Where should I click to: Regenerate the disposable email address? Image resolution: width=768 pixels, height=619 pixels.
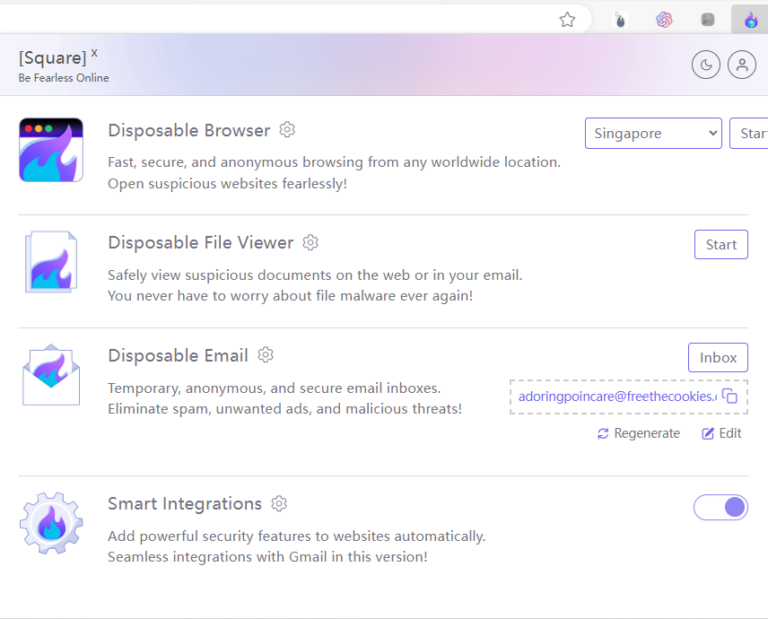[638, 433]
